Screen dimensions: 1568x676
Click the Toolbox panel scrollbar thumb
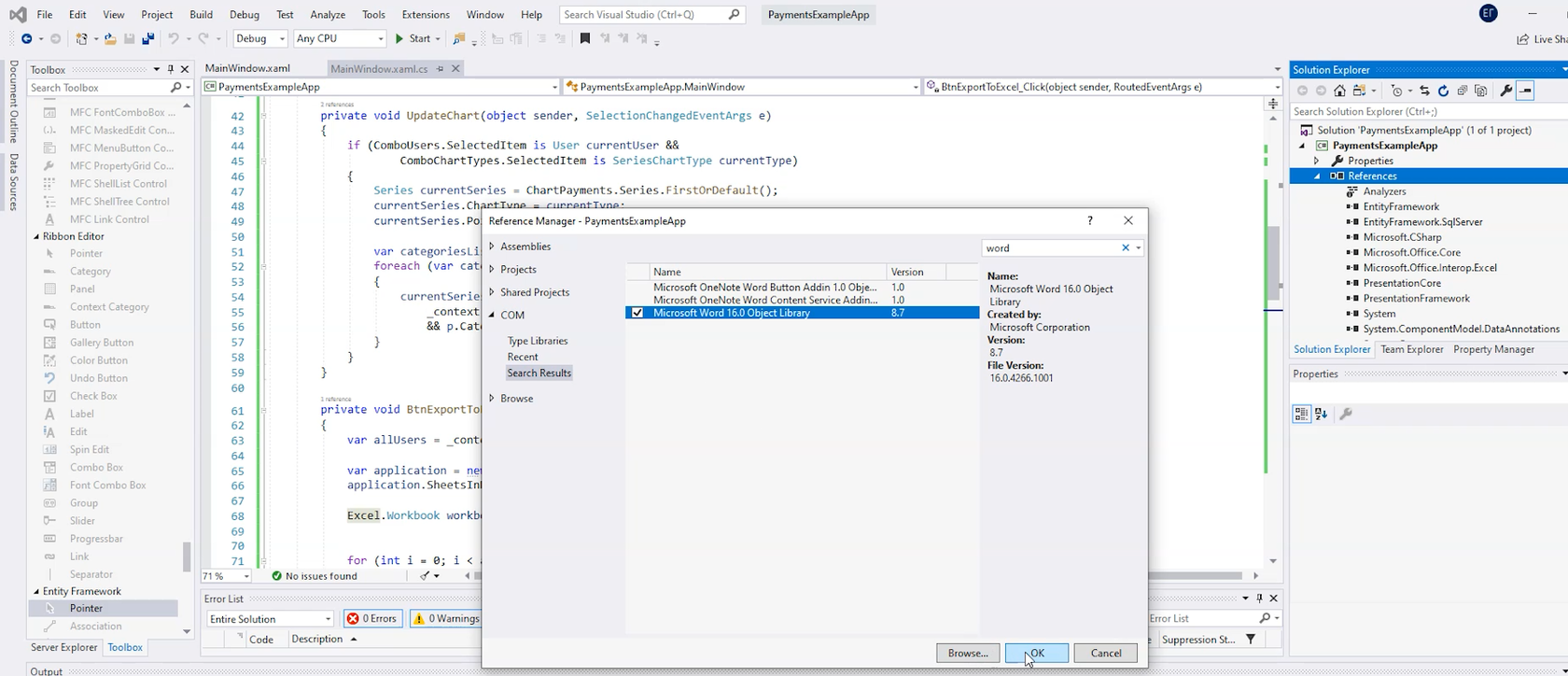point(187,556)
